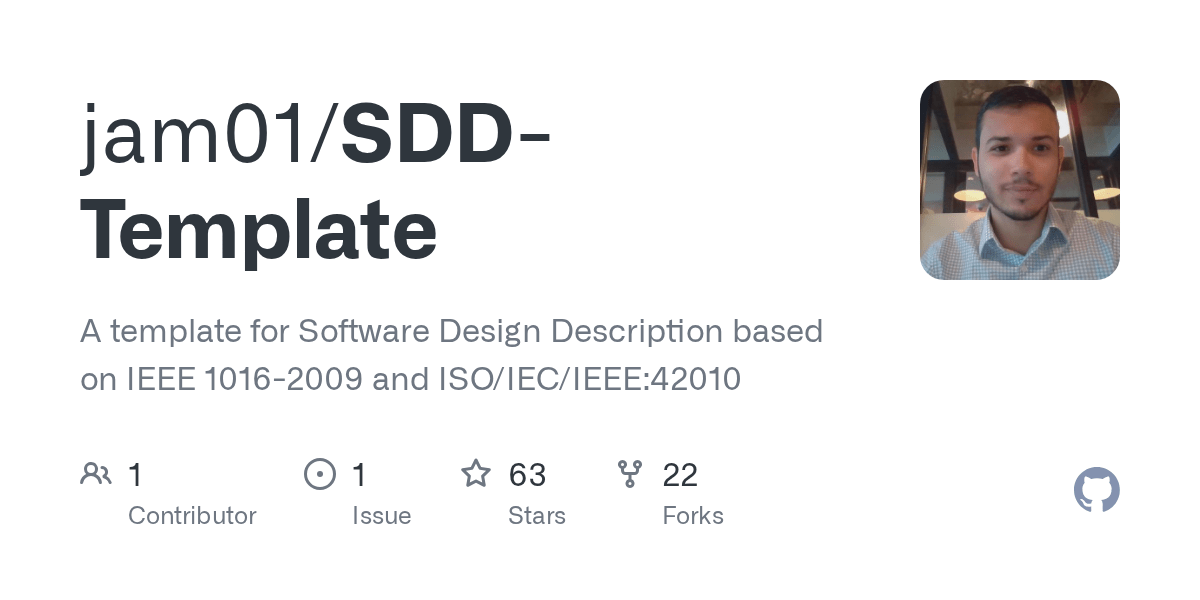Image resolution: width=1200 pixels, height=600 pixels.
Task: Click the bold word Template in title
Action: coord(259,231)
